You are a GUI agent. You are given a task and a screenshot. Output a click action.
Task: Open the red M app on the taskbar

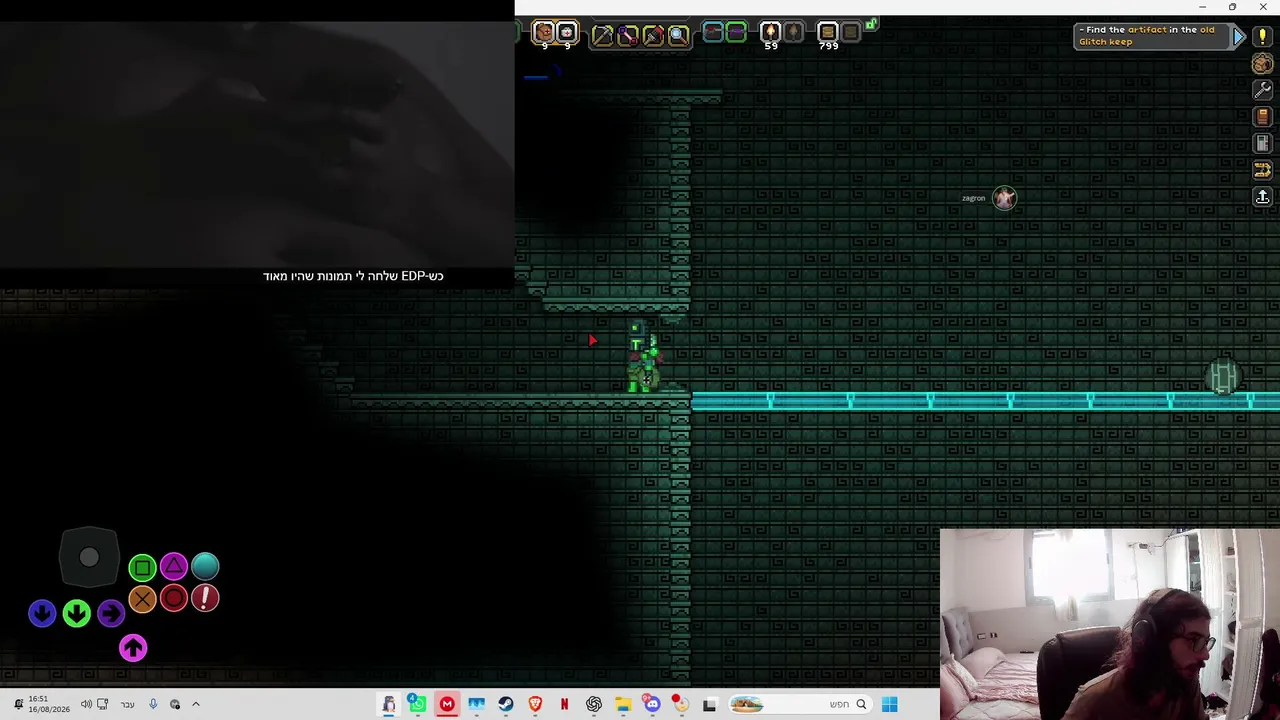pos(447,704)
